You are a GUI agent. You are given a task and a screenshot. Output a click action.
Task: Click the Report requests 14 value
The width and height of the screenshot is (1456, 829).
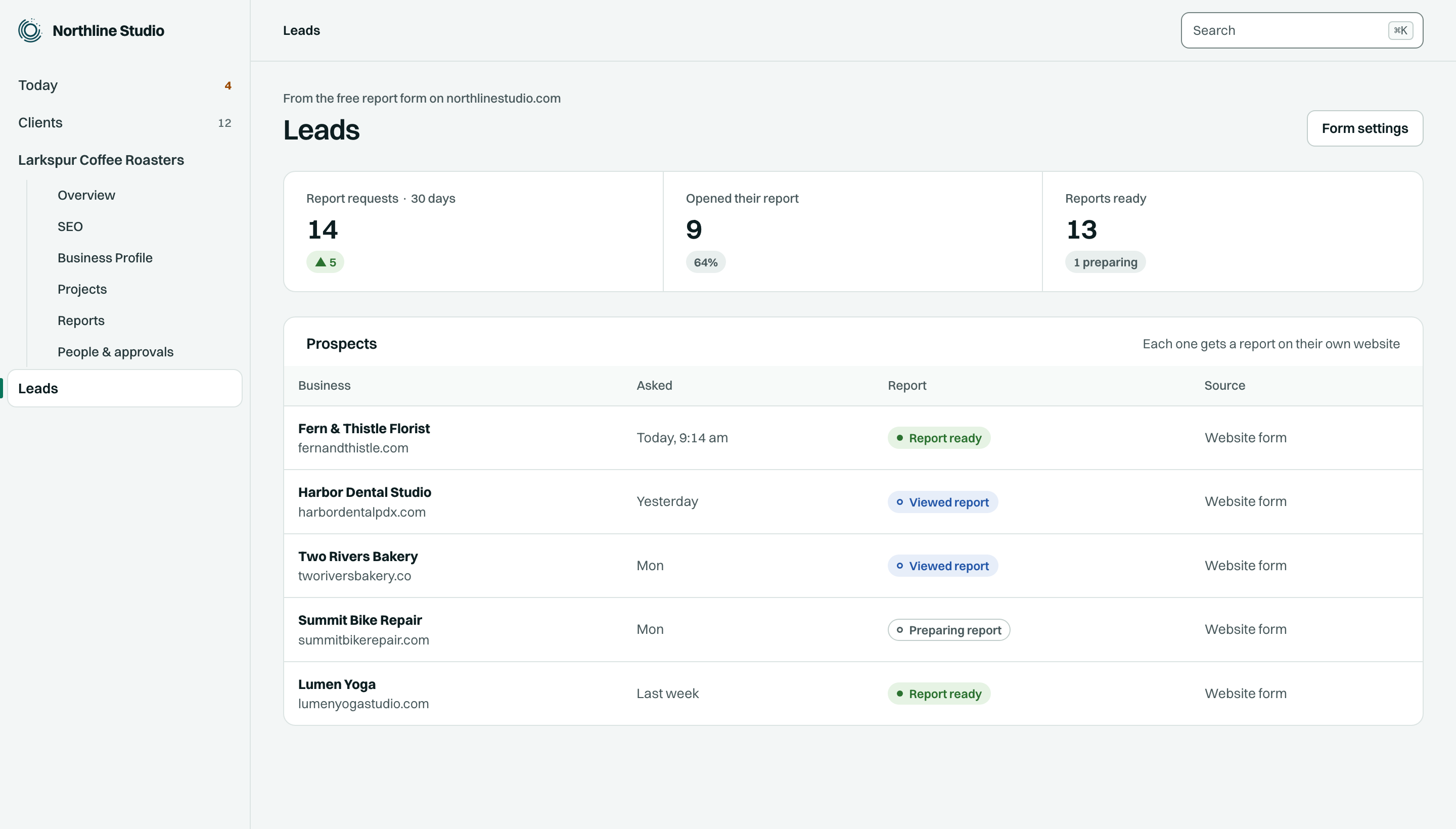(323, 229)
